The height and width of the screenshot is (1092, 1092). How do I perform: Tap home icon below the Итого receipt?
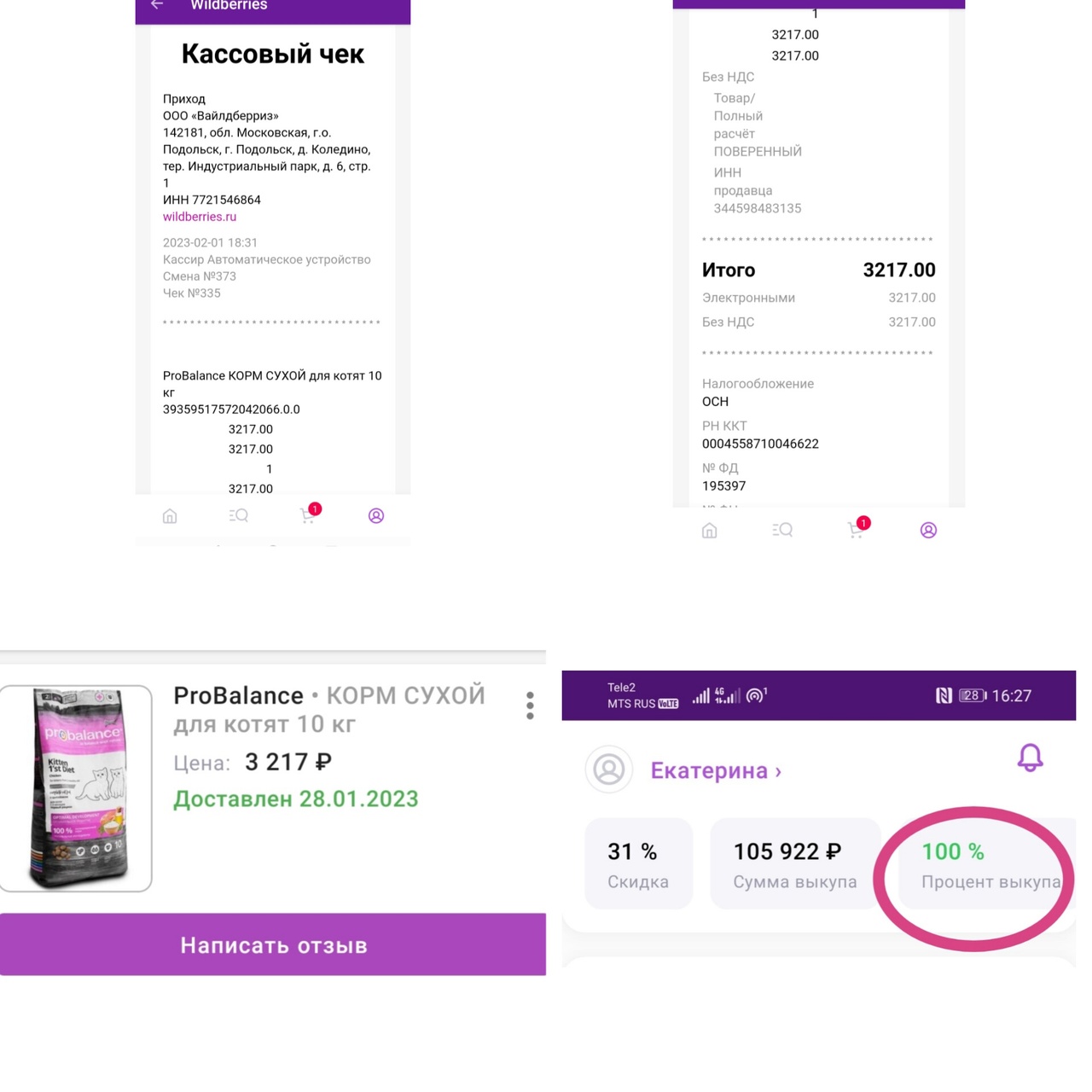click(x=709, y=531)
